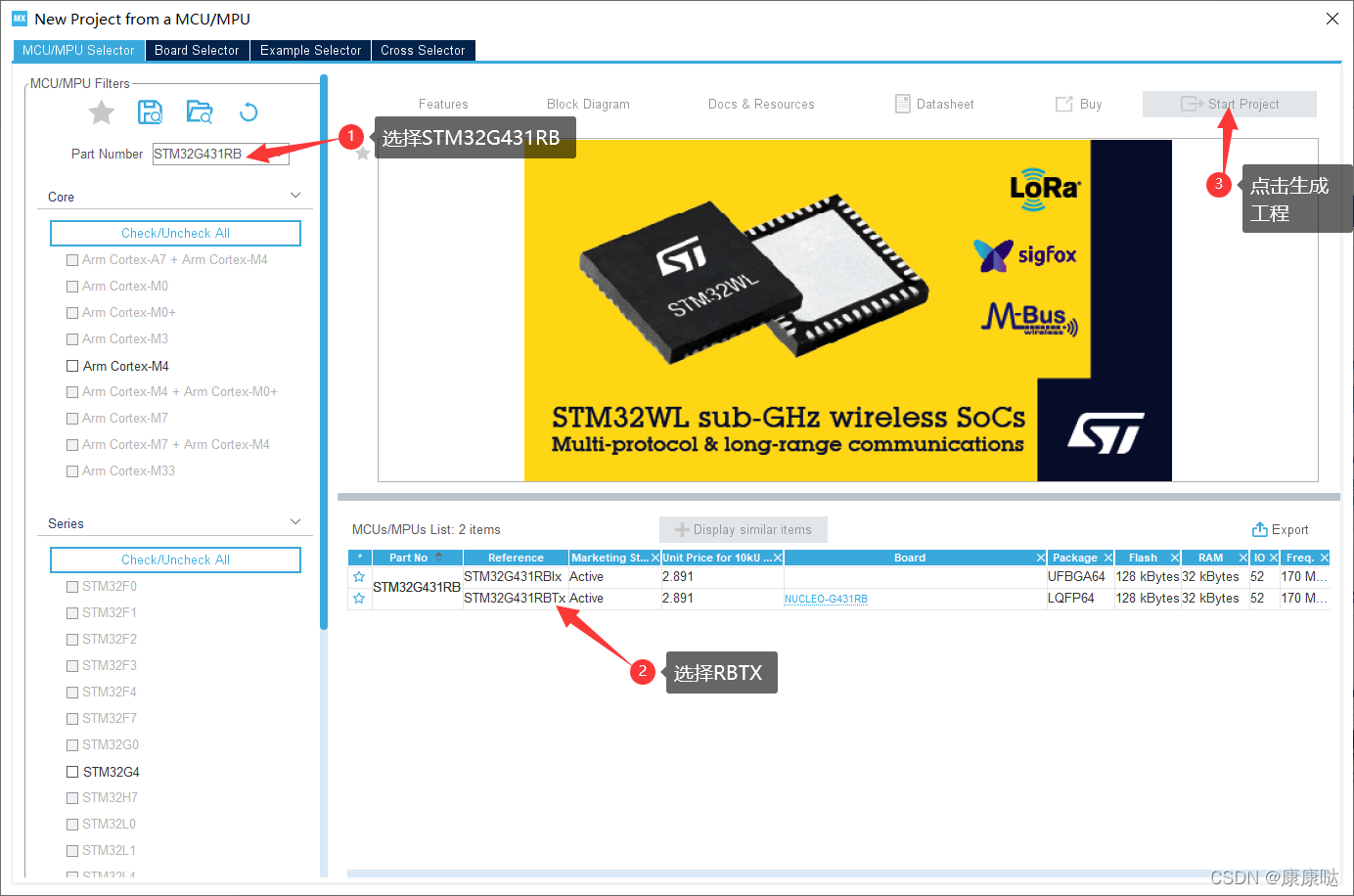
Task: Close the IO column
Action: [x=1274, y=558]
